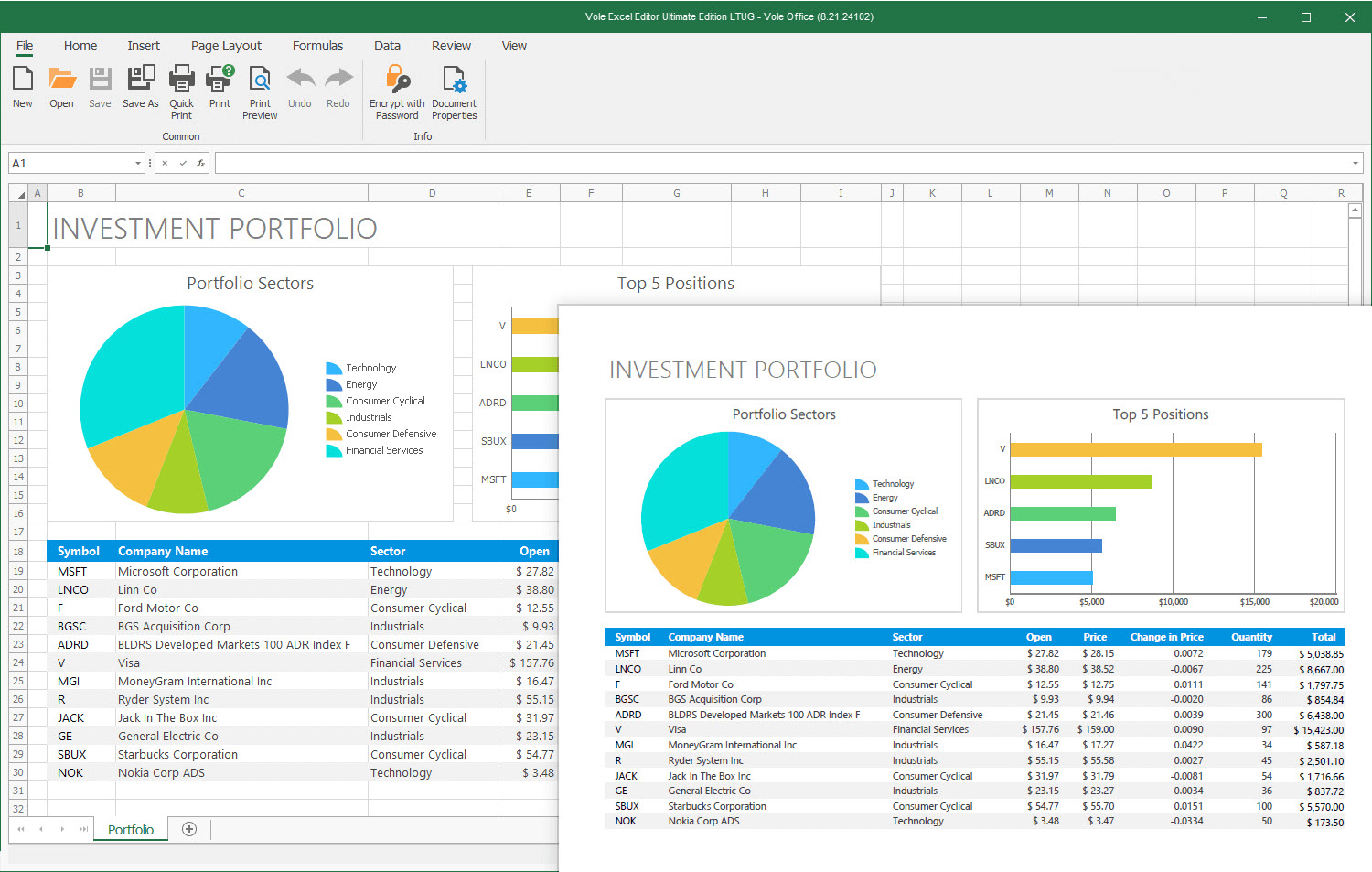Go to last sheet navigation arrow
The height and width of the screenshot is (872, 1372).
click(x=83, y=829)
